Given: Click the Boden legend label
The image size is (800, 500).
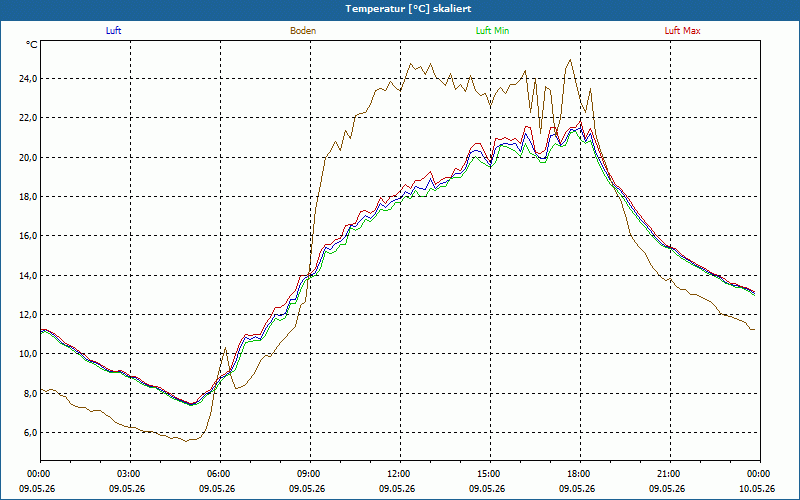Looking at the screenshot, I should (x=303, y=31).
